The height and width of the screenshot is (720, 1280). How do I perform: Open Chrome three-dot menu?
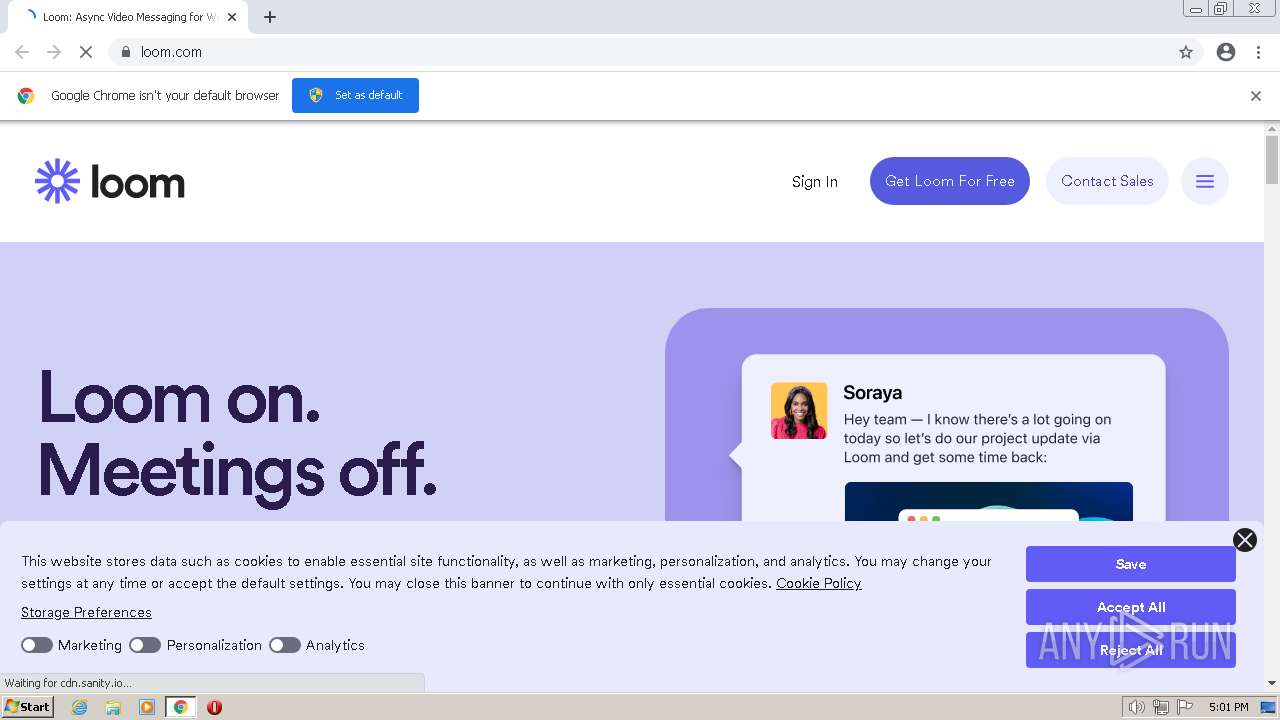1258,52
